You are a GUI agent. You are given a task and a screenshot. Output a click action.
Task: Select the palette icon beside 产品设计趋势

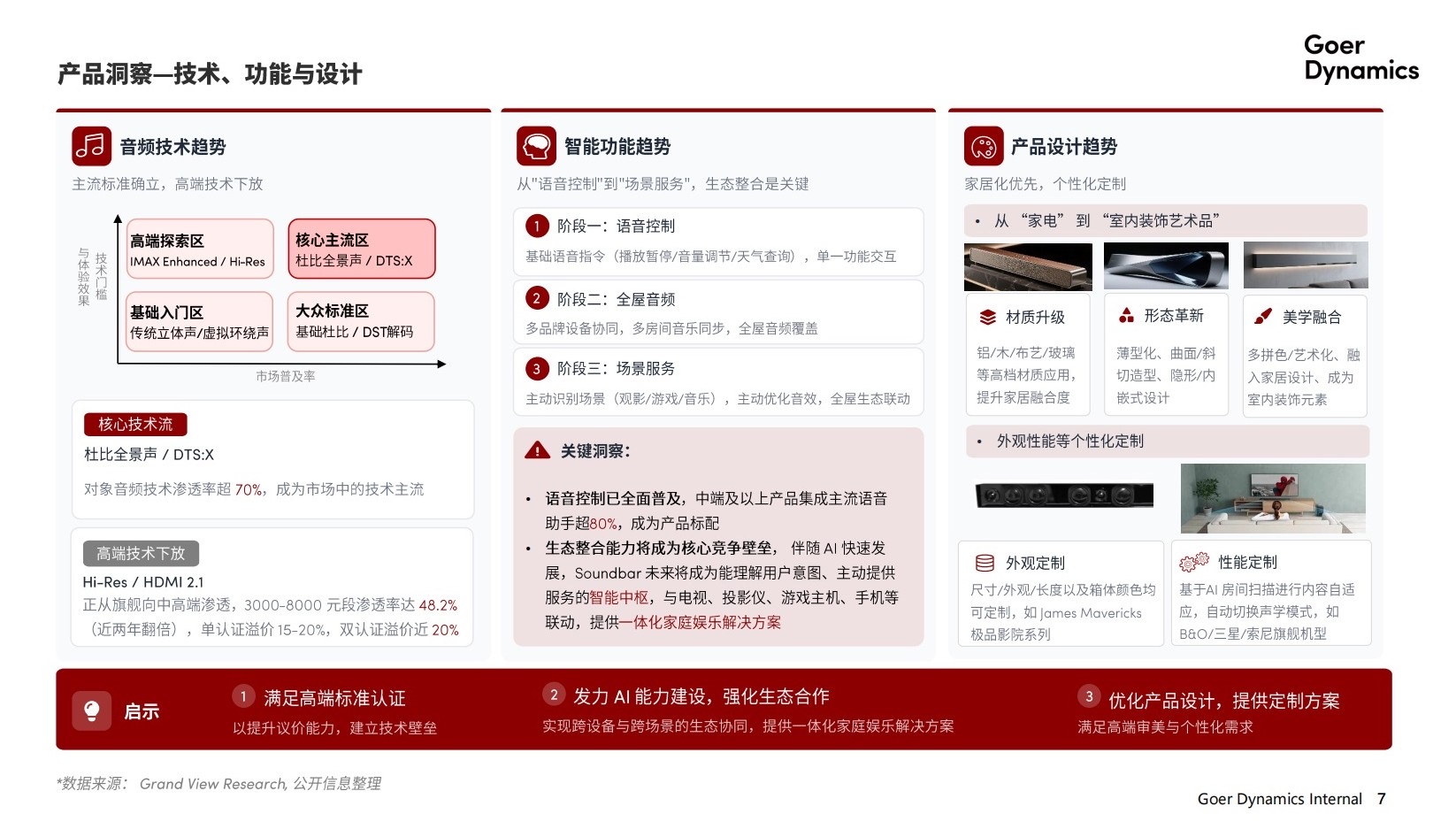click(x=983, y=147)
